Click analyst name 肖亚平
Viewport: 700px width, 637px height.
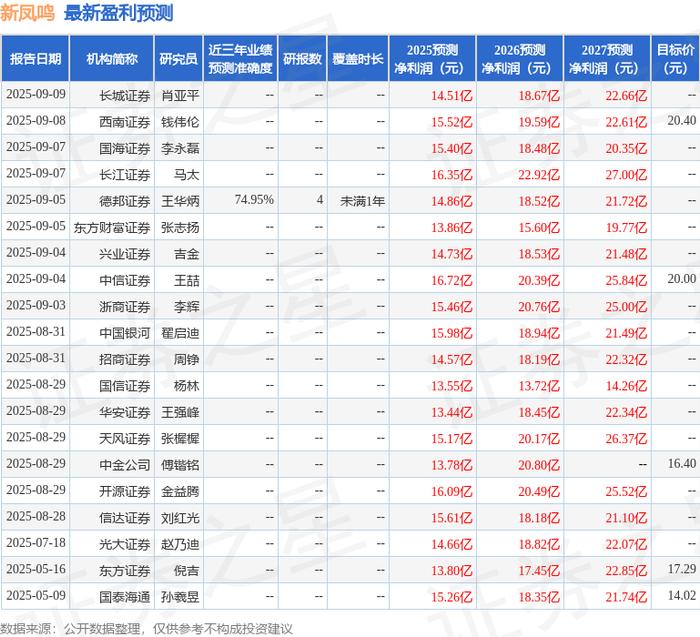180,96
